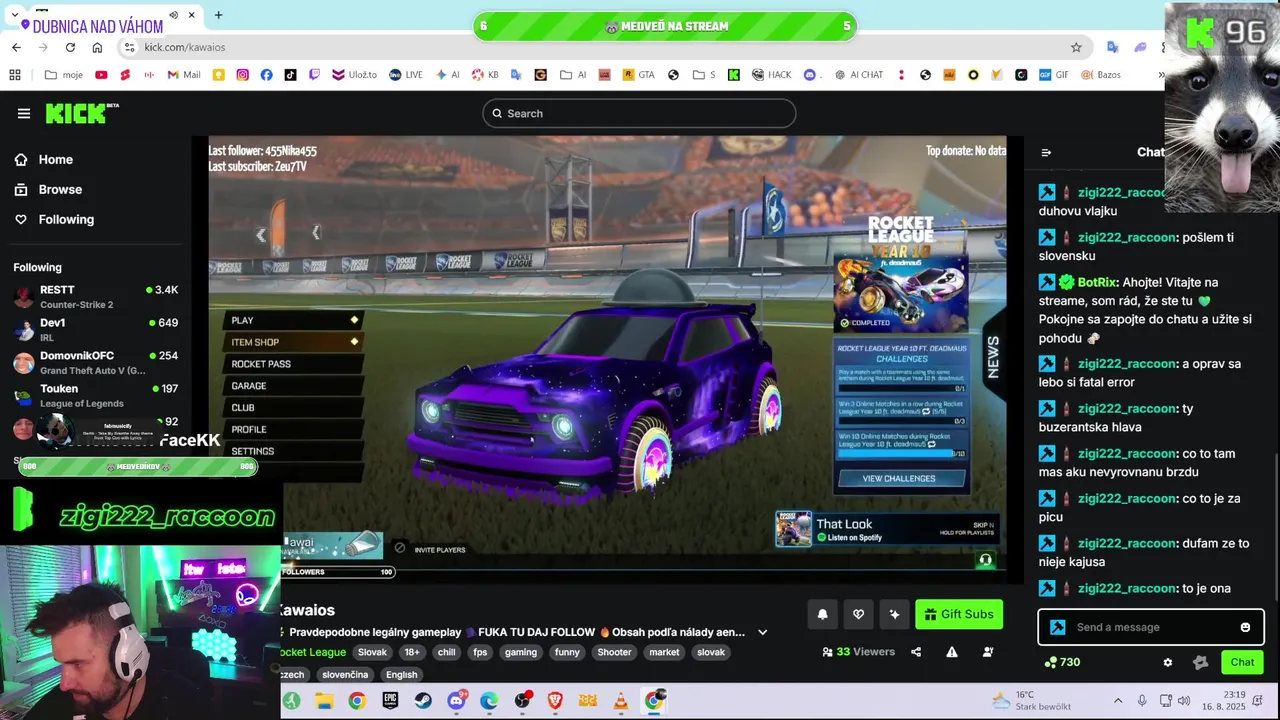Image resolution: width=1280 pixels, height=720 pixels.
Task: Click the taskbar volume icon
Action: (1184, 701)
